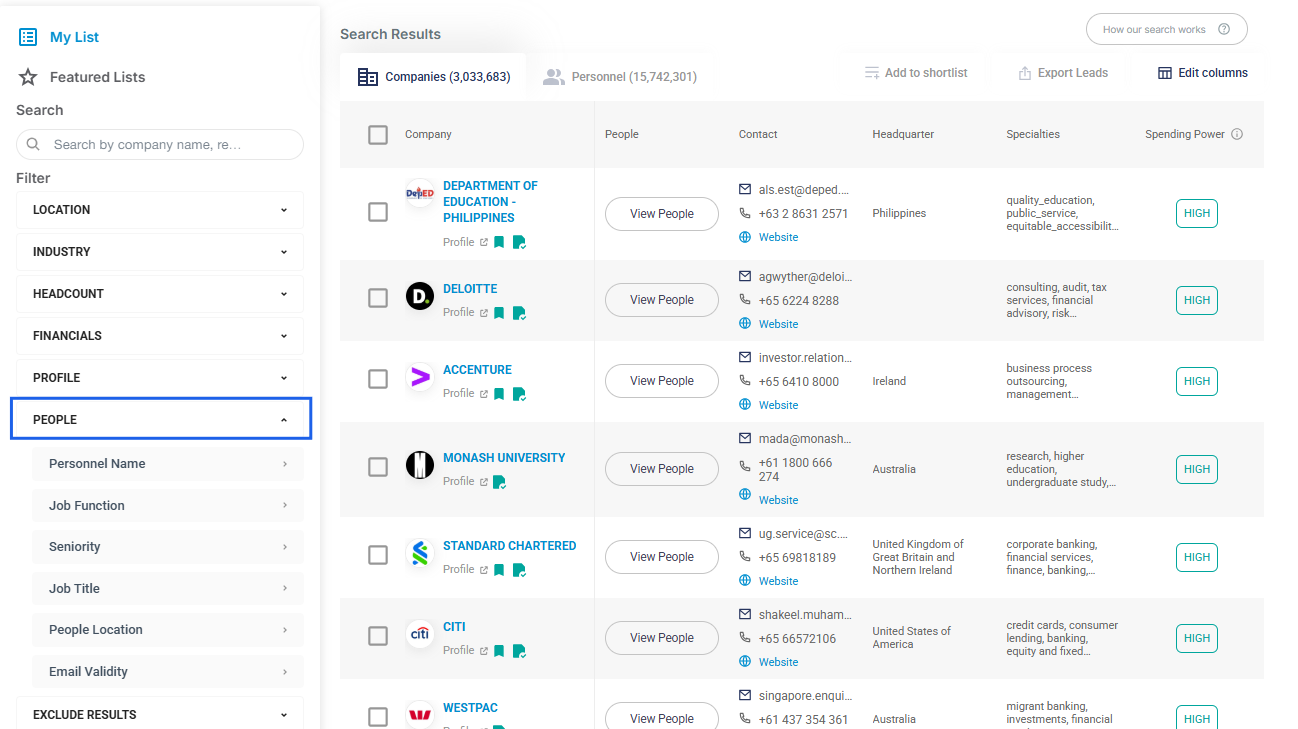Screen dimensions: 1298x729
Task: Switch to the Personnel tab
Action: coord(620,77)
